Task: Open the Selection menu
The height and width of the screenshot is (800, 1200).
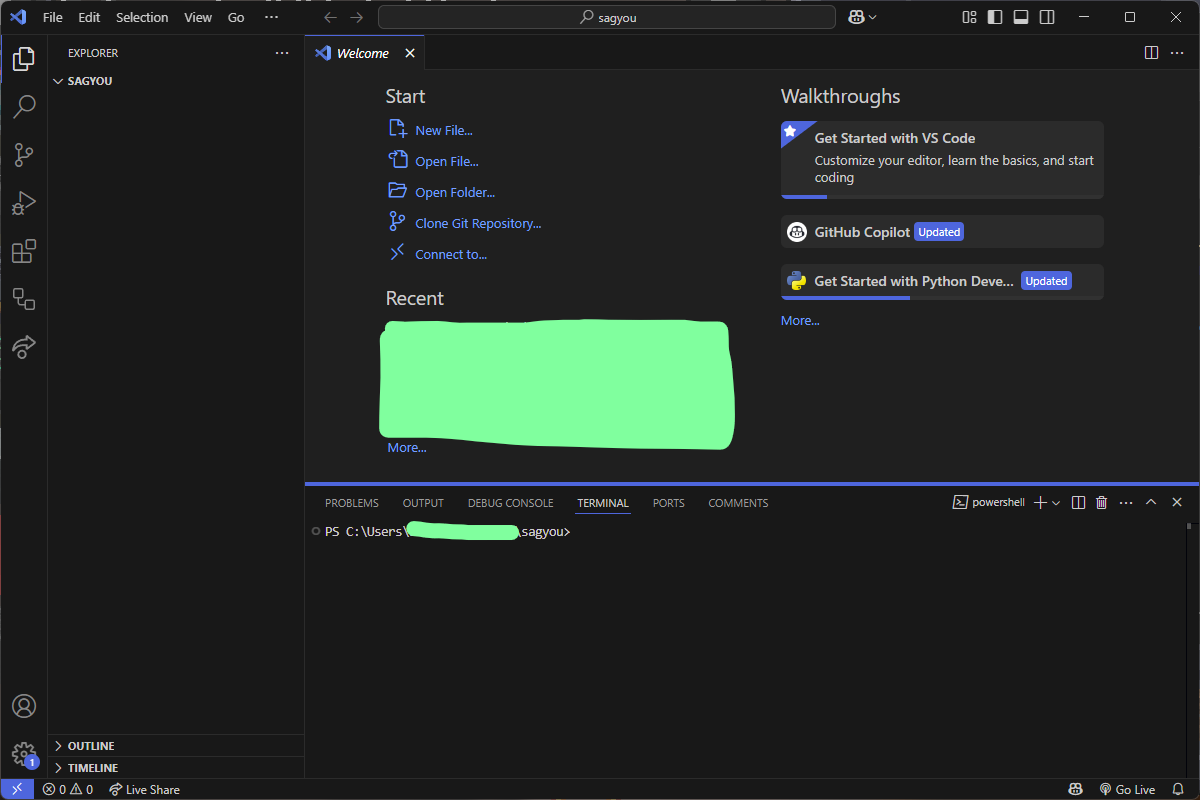Action: click(x=142, y=17)
